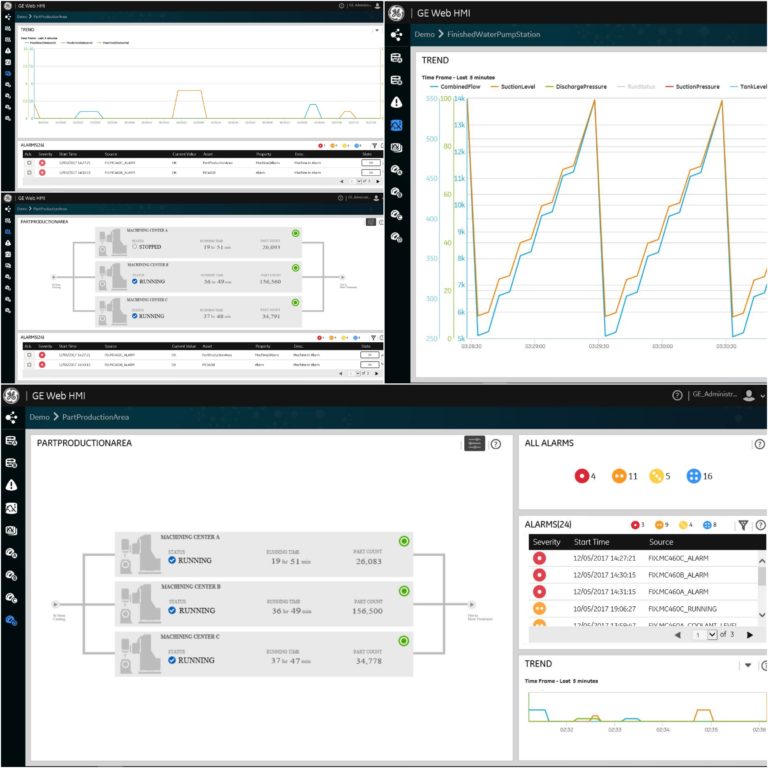
Task: Click help icon of ALL ALARMS panel
Action: (759, 444)
